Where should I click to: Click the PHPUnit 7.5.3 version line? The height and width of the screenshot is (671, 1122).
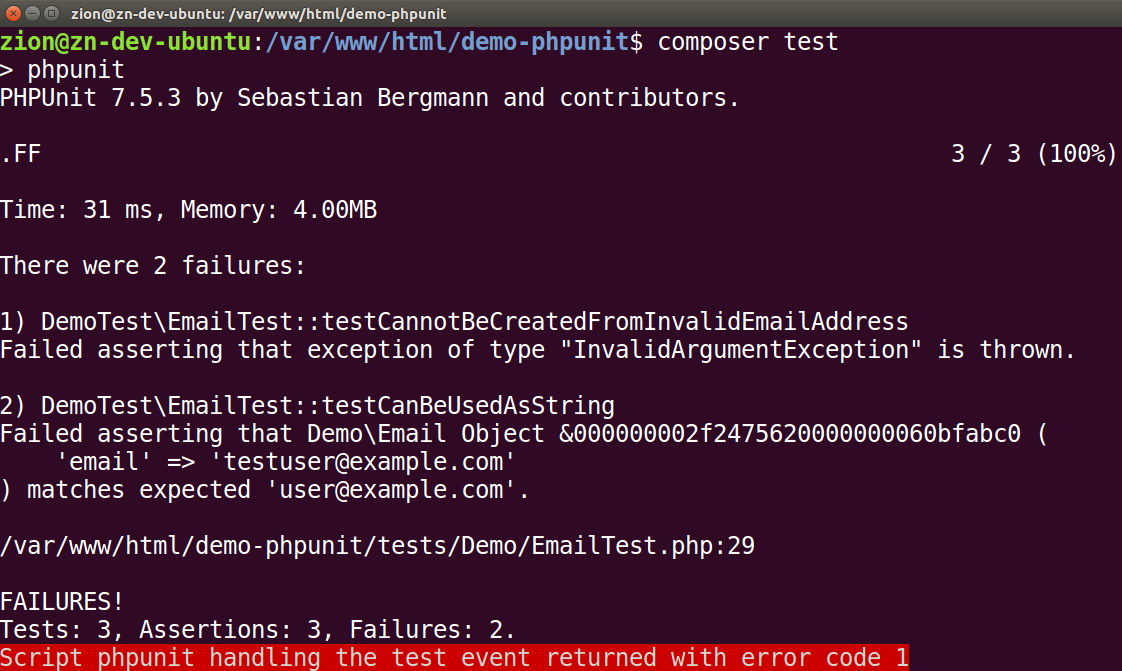(370, 98)
